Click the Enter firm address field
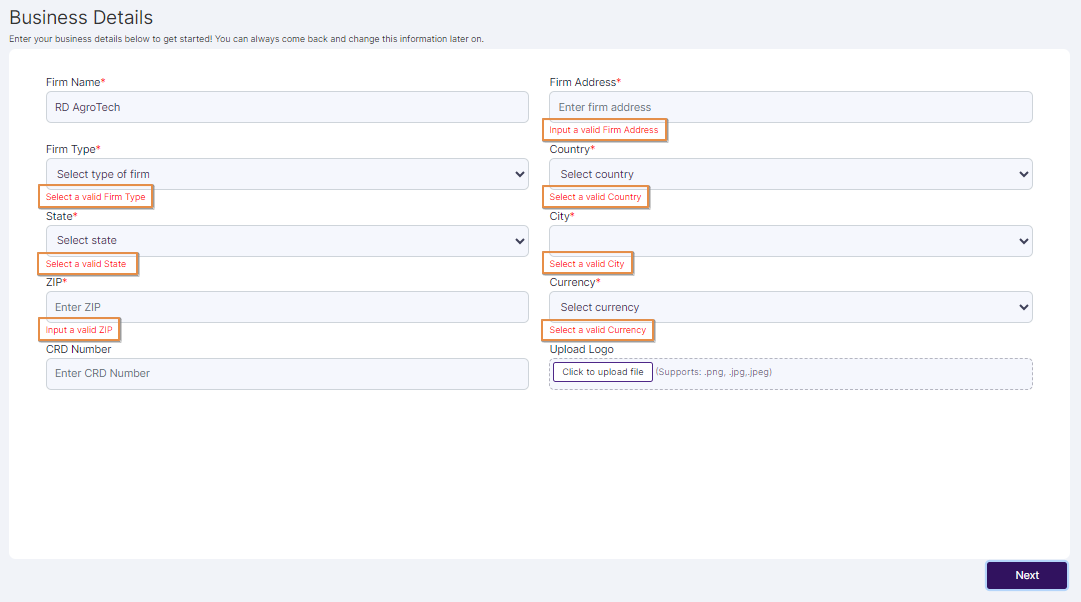The width and height of the screenshot is (1081, 602). 790,106
